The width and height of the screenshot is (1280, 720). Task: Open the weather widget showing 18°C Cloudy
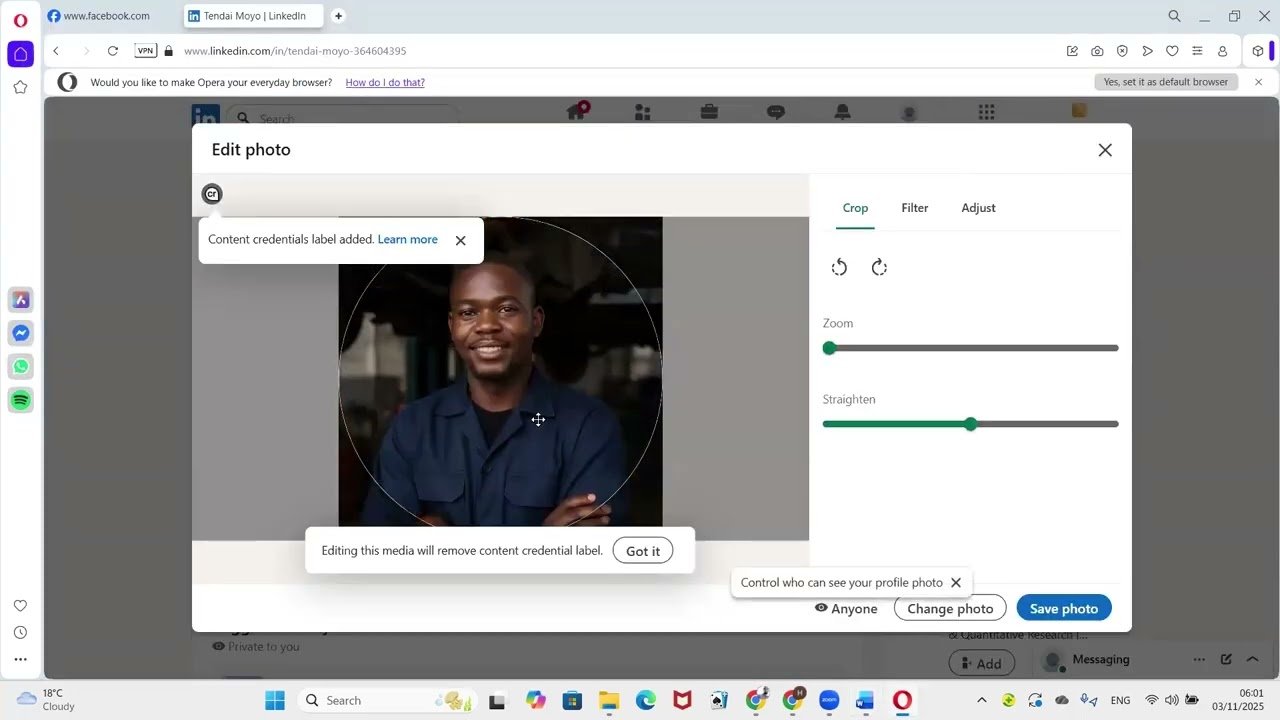click(47, 700)
